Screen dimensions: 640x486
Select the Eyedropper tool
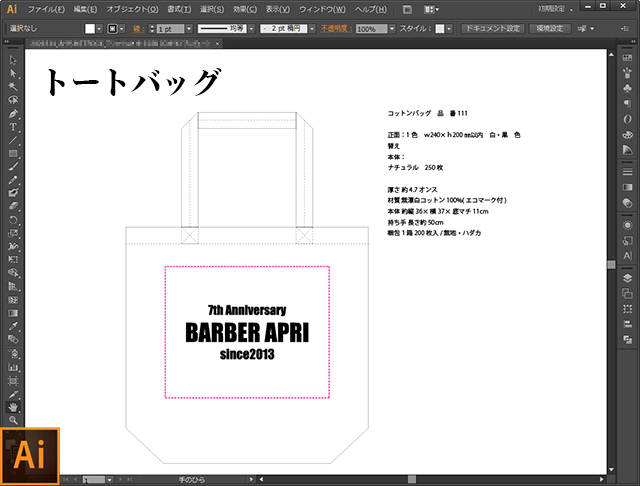13,326
